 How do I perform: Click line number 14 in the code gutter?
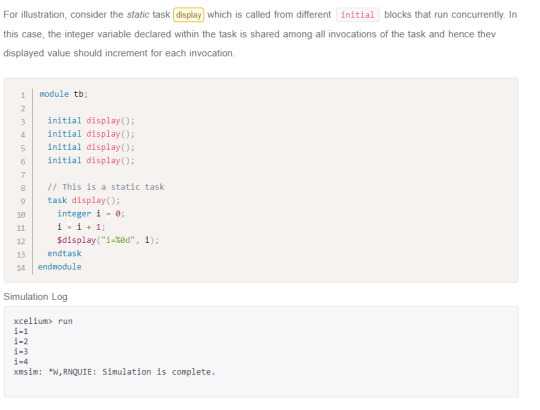(21, 267)
